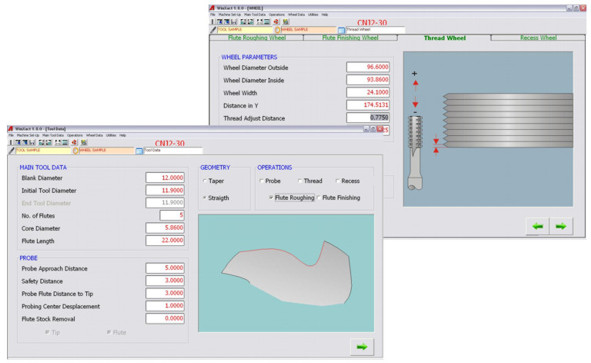Viewport: 591px width, 363px height.
Task: Click the green next arrow in Tool Data window
Action: pyautogui.click(x=362, y=347)
